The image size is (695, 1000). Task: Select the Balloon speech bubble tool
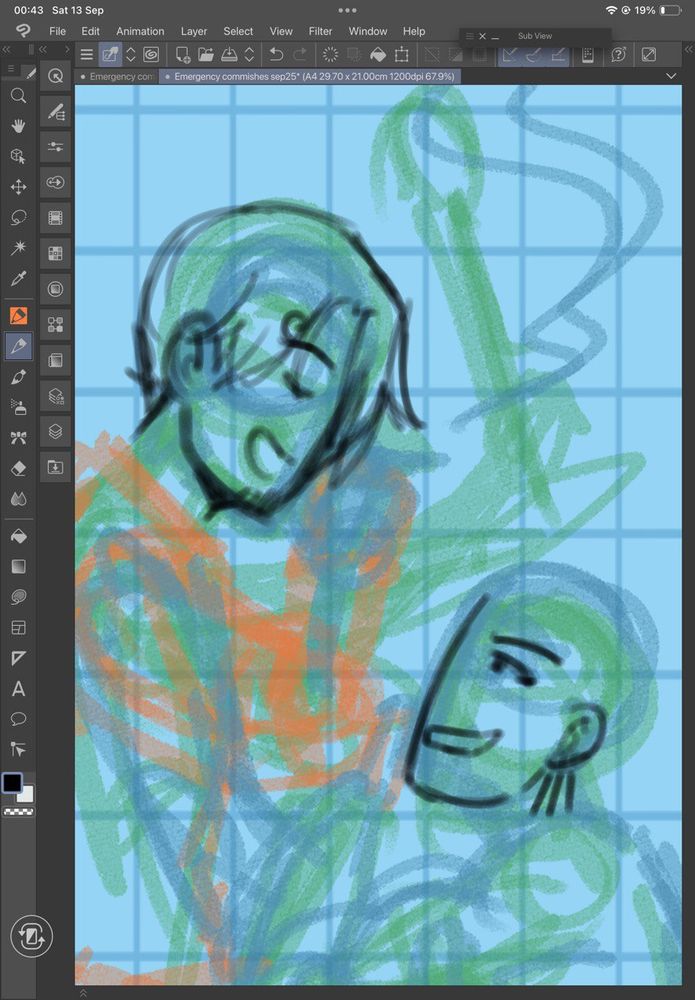[18, 719]
